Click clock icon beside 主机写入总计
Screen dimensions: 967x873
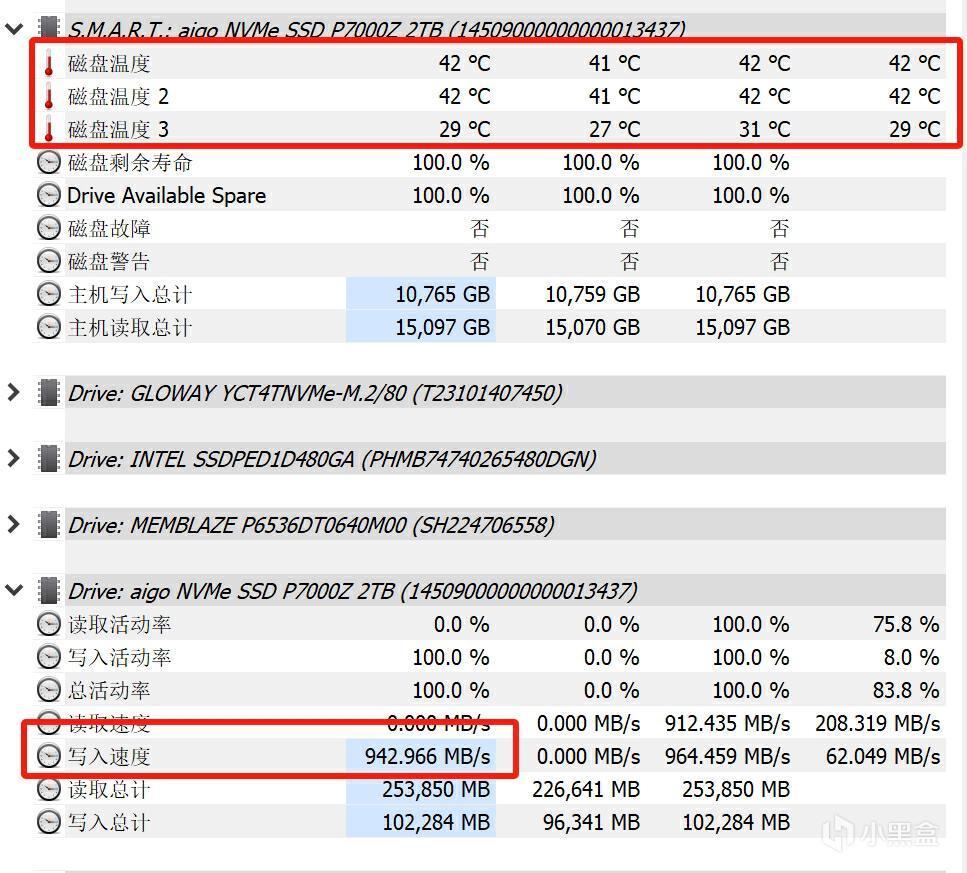click(49, 294)
